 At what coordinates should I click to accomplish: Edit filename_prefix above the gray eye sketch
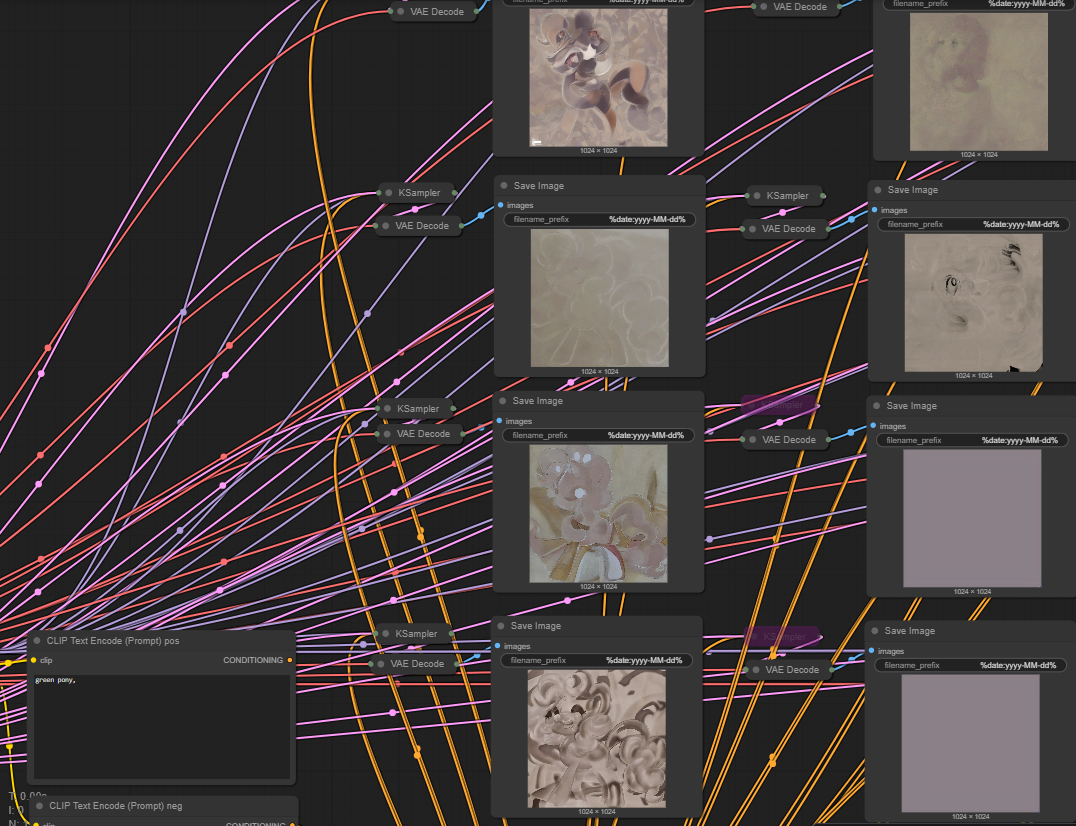[973, 224]
